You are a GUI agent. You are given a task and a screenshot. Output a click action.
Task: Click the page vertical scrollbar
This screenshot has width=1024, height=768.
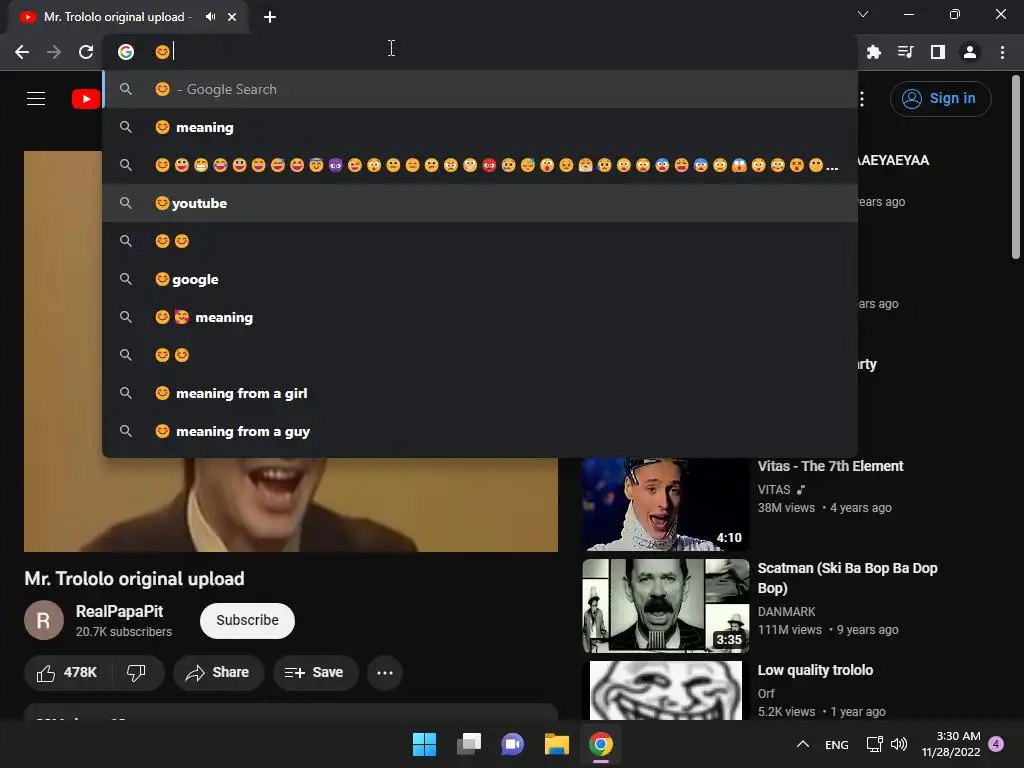1016,168
